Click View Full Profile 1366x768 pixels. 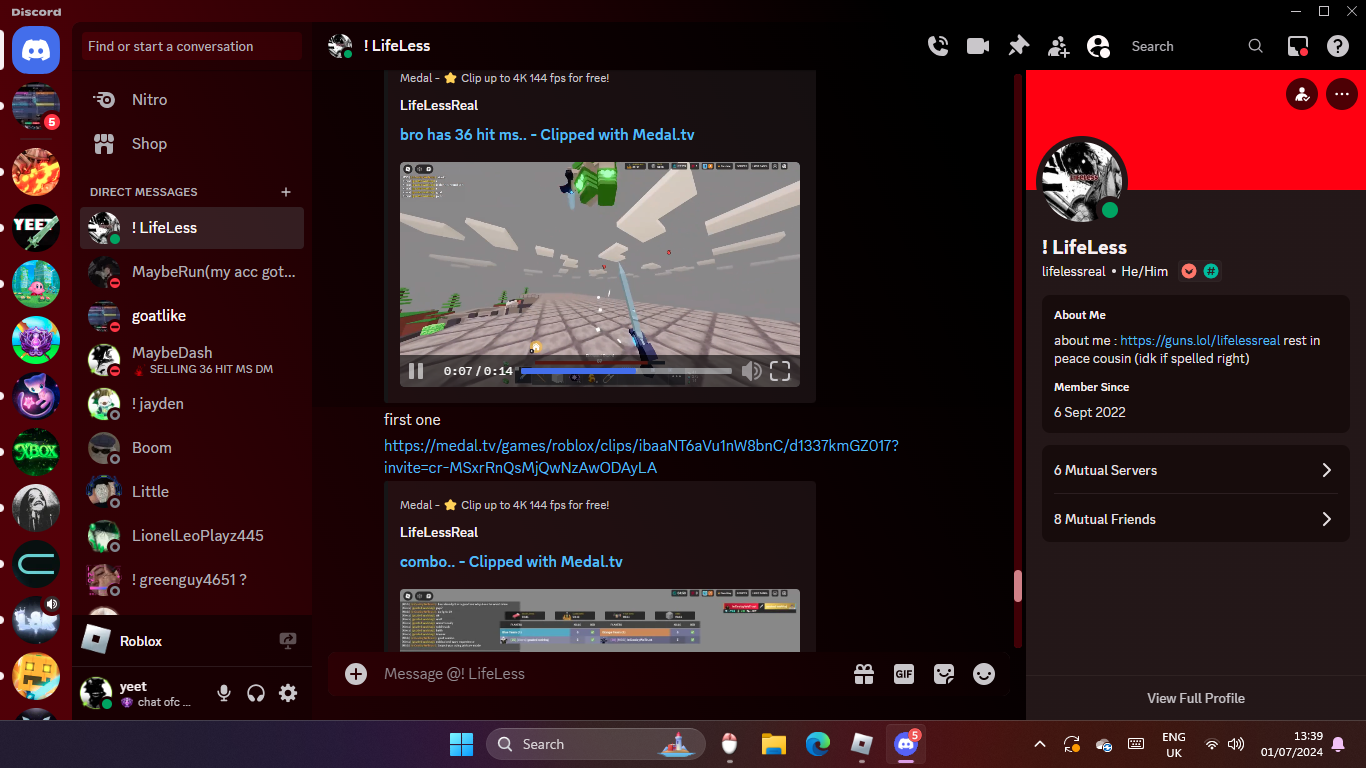click(1196, 698)
